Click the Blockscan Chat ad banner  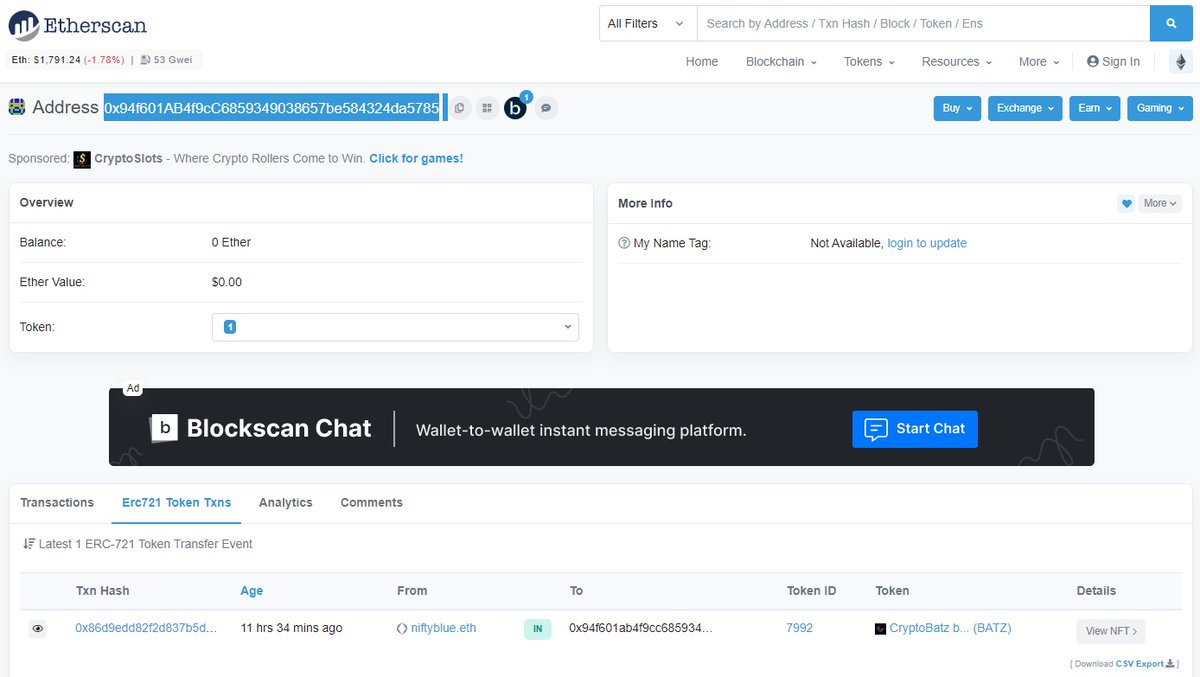coord(601,427)
